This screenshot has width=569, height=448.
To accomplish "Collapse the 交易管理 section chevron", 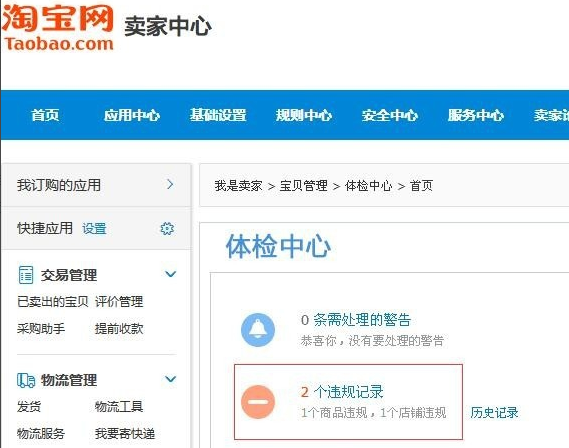I will 171,274.
